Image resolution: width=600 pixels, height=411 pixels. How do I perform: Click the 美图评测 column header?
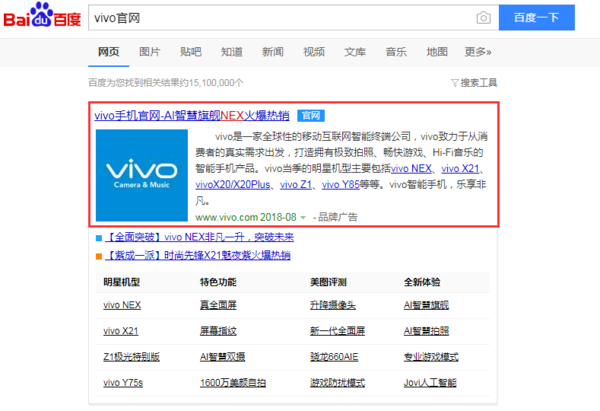point(328,282)
